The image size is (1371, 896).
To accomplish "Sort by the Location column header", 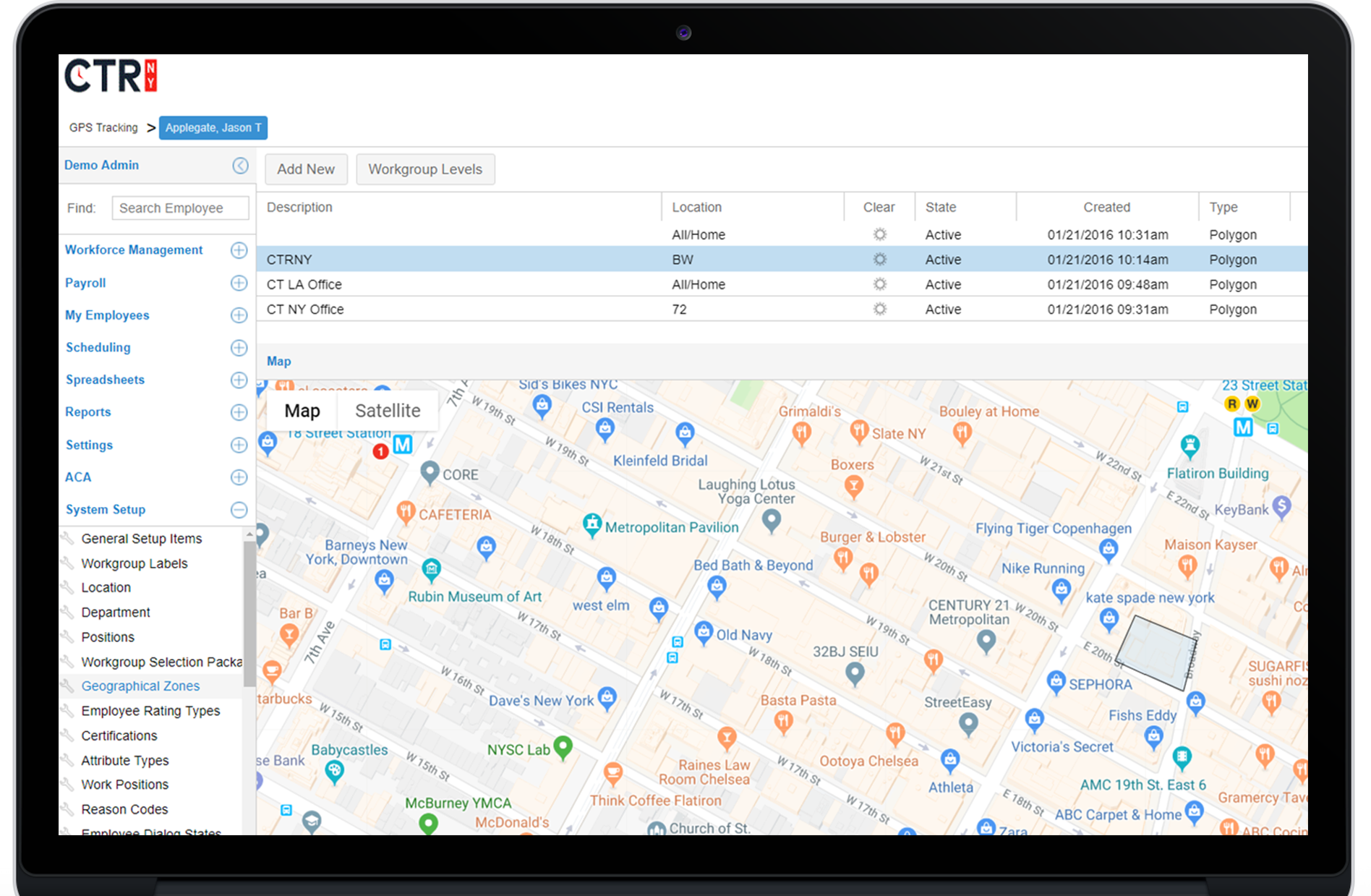I will [696, 208].
